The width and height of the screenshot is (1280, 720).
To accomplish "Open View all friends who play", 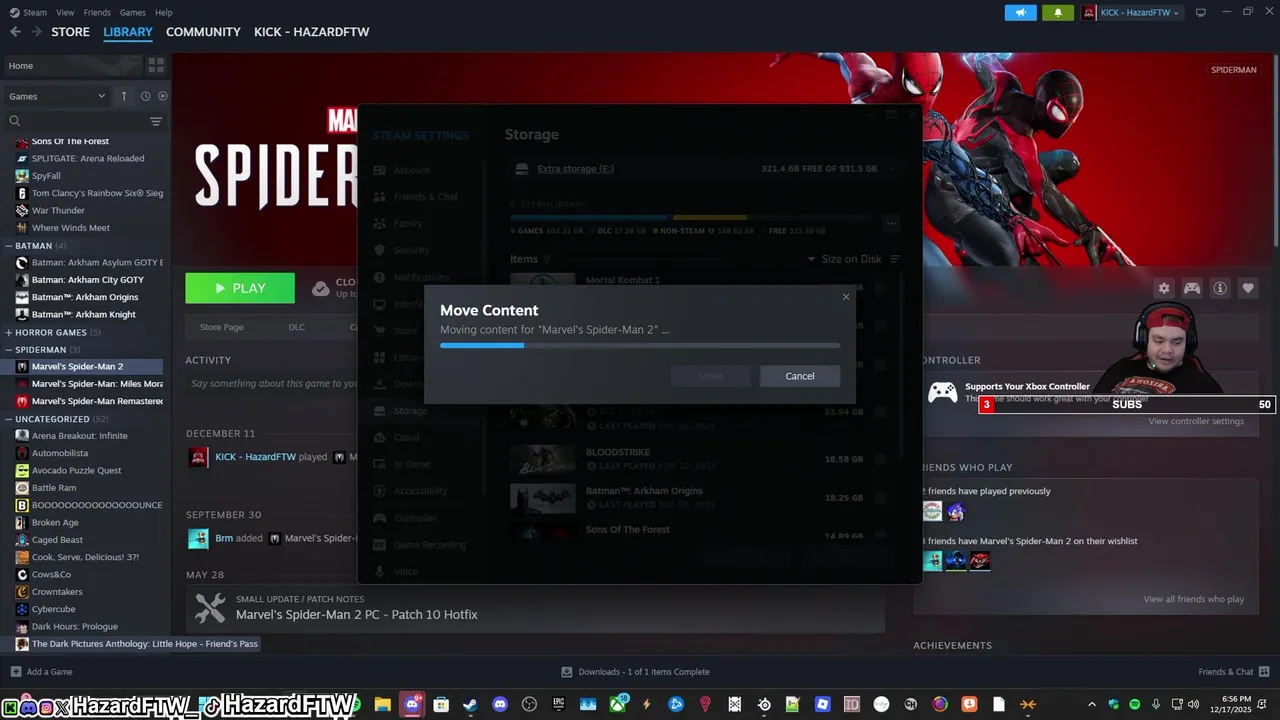I will (x=1194, y=599).
